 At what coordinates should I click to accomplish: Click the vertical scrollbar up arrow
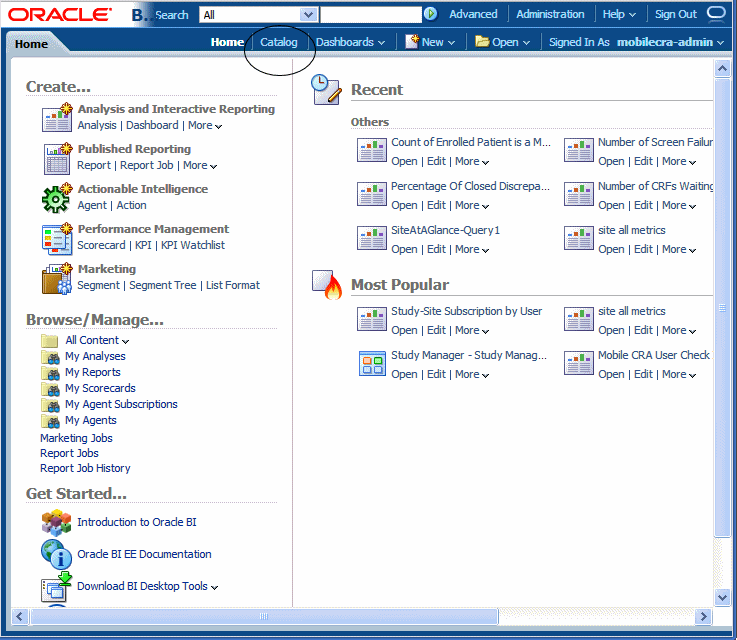pyautogui.click(x=722, y=69)
